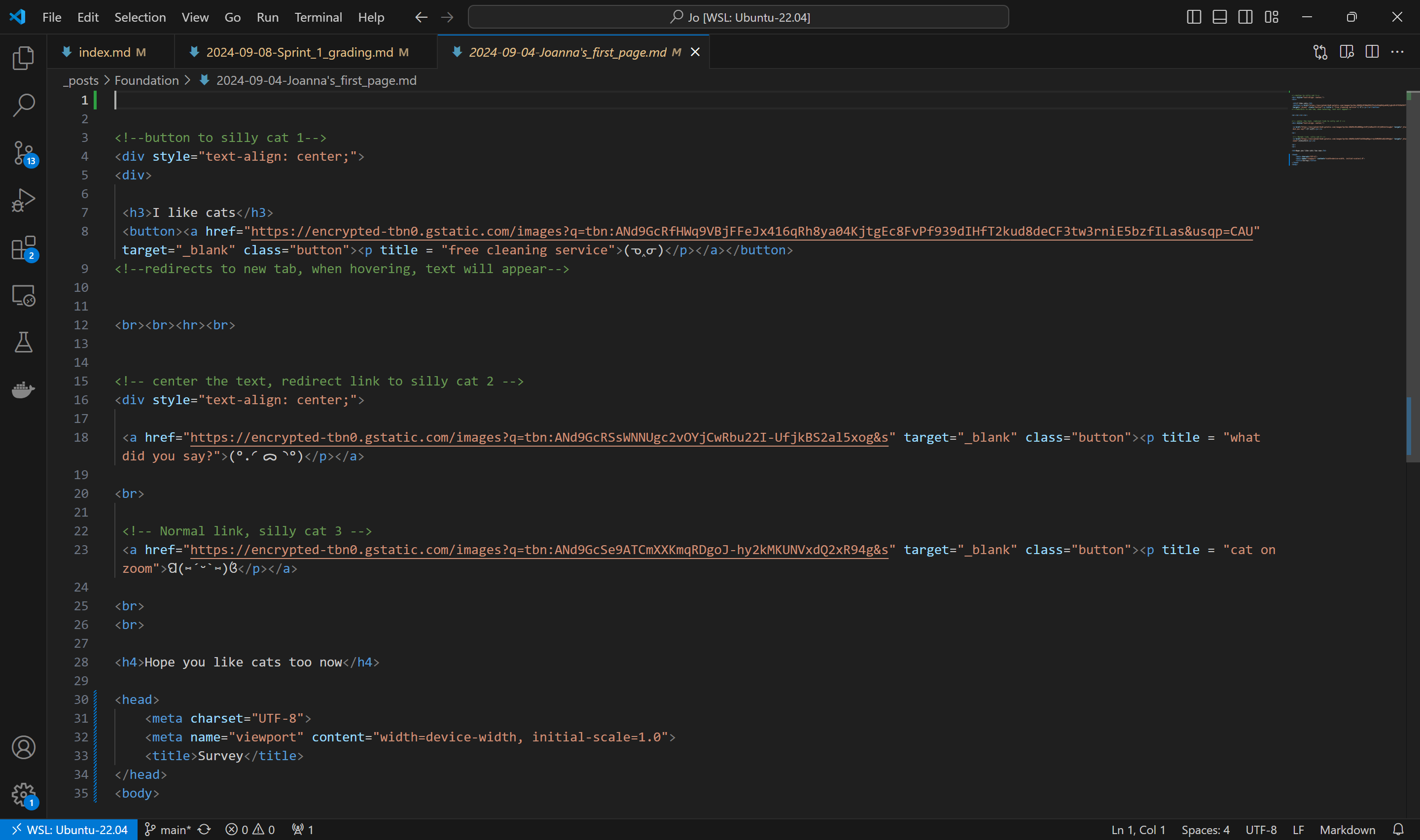1420x840 pixels.
Task: Click the <title>Survey</title> line
Action: tap(224, 756)
